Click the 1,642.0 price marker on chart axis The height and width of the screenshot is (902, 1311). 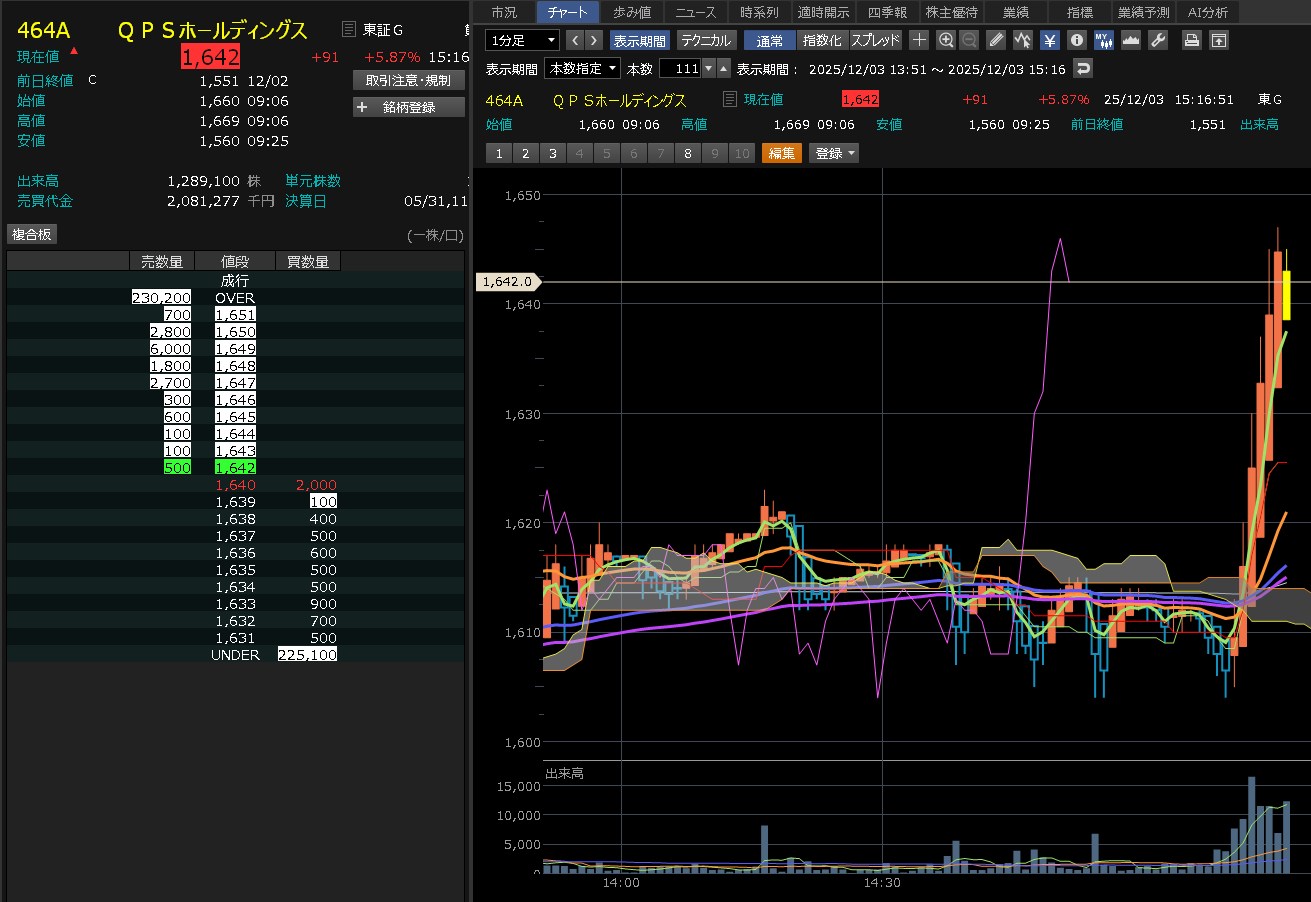pos(508,282)
